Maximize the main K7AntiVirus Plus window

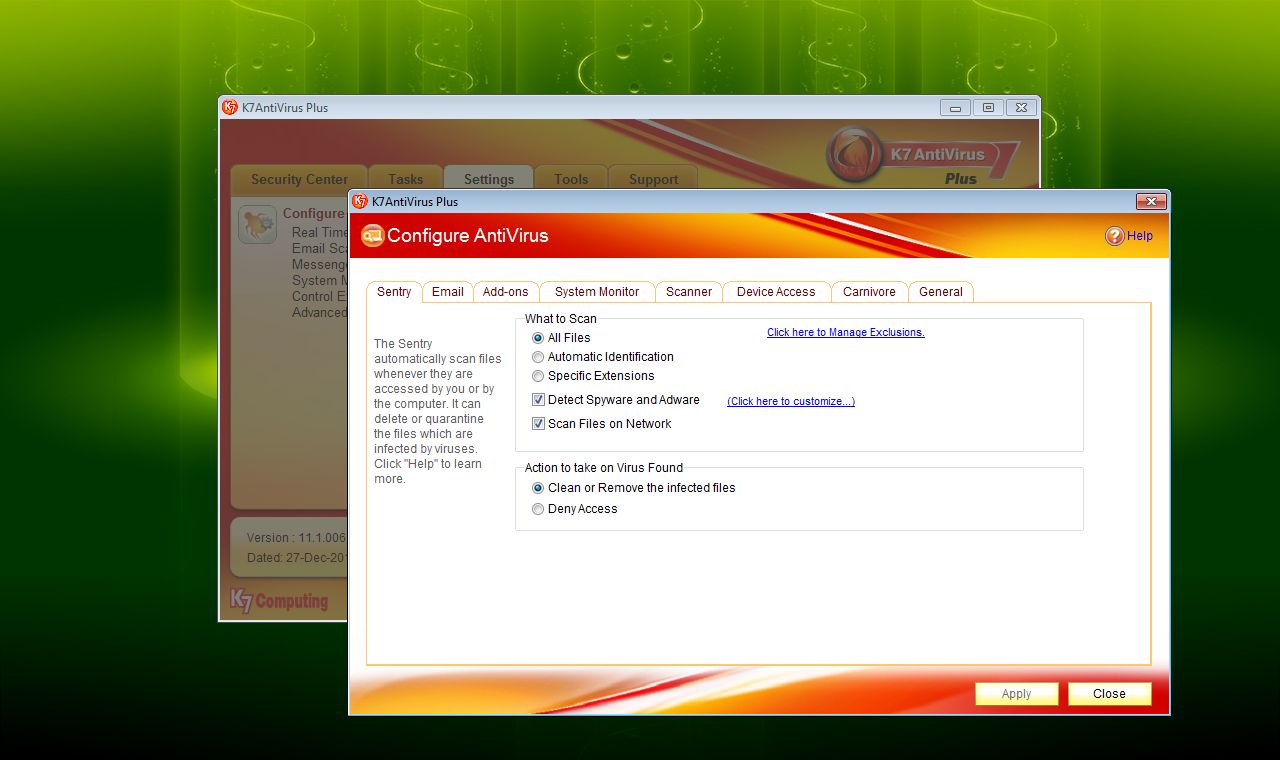[988, 108]
